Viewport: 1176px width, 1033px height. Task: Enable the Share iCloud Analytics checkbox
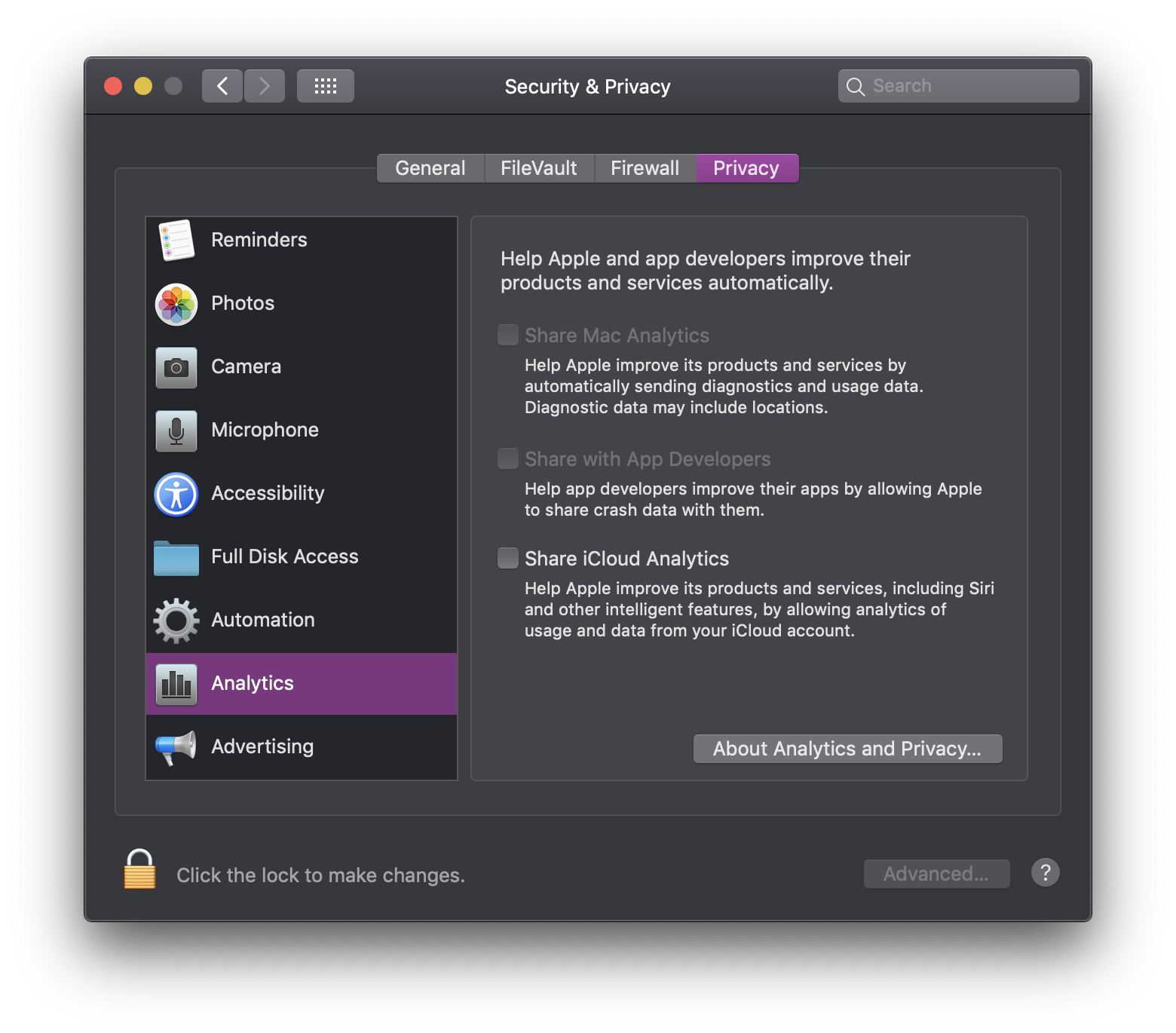tap(508, 558)
